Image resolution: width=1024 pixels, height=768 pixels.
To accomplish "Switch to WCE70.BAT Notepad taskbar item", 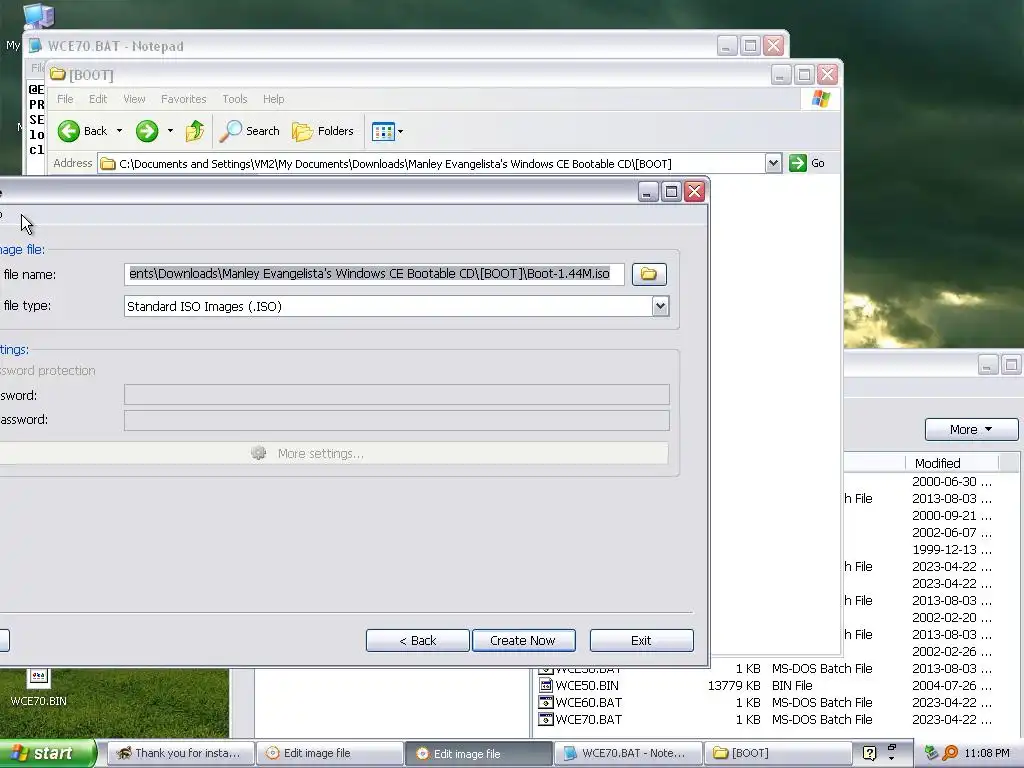I will pyautogui.click(x=628, y=754).
